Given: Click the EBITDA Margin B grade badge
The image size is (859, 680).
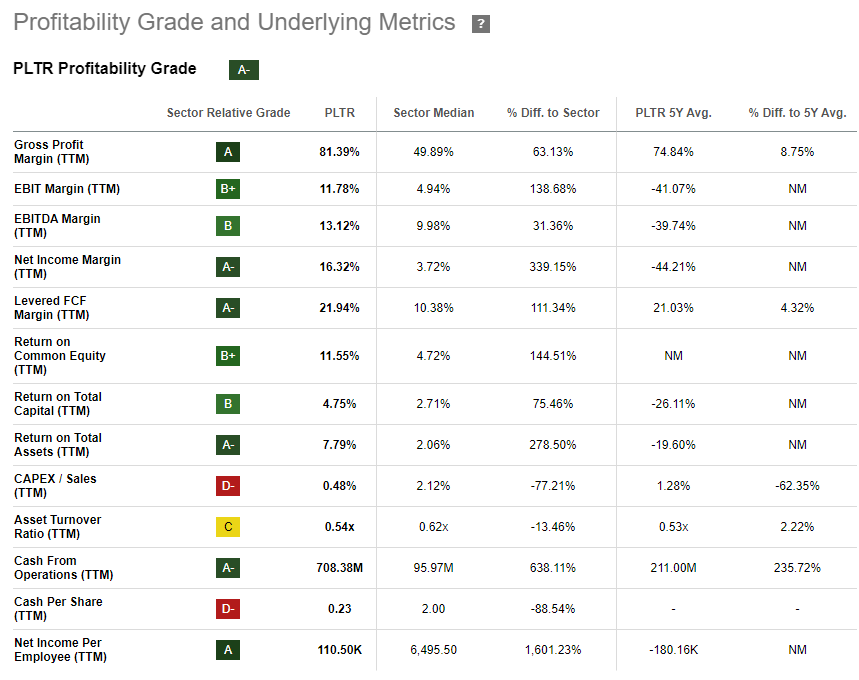Looking at the screenshot, I should [228, 226].
